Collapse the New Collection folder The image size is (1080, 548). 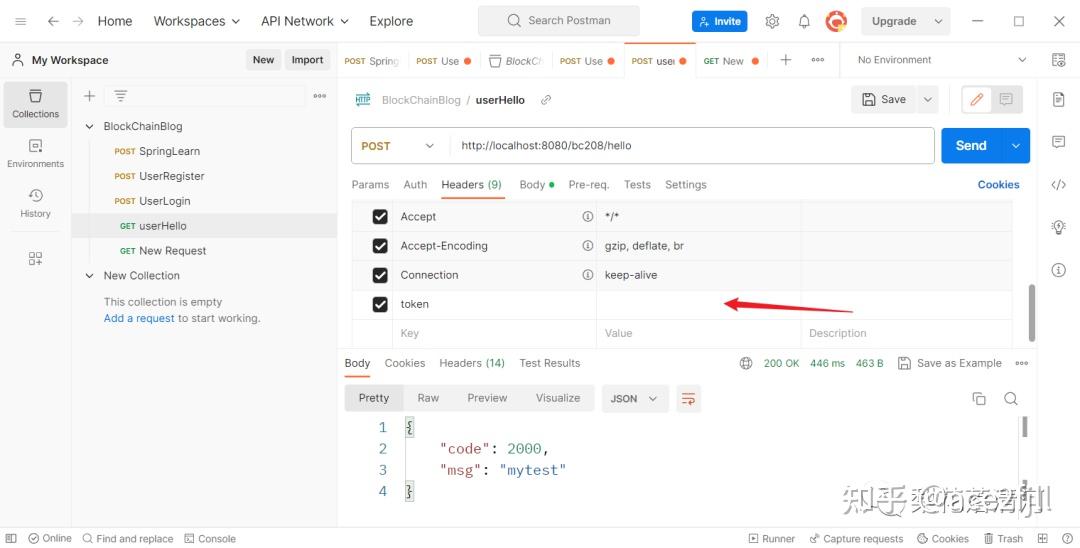[x=89, y=275]
